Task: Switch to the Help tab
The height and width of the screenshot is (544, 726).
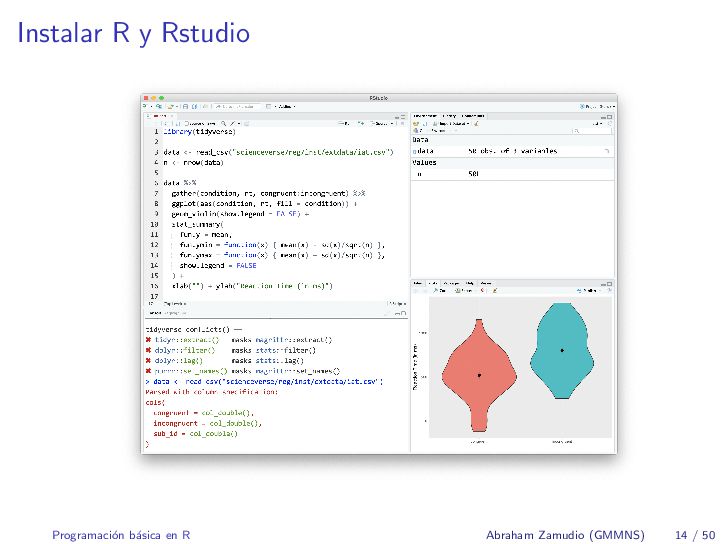Action: click(x=470, y=283)
